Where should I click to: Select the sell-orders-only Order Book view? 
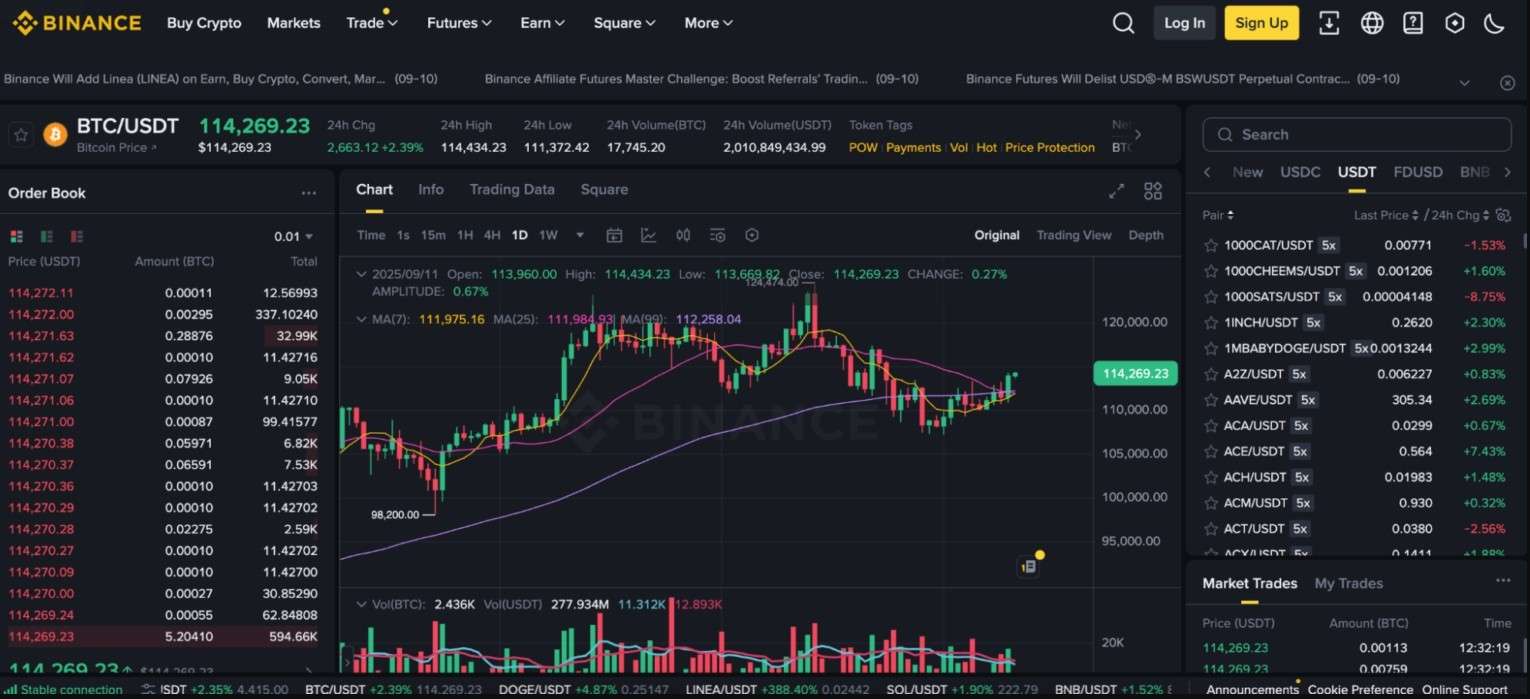pos(76,236)
